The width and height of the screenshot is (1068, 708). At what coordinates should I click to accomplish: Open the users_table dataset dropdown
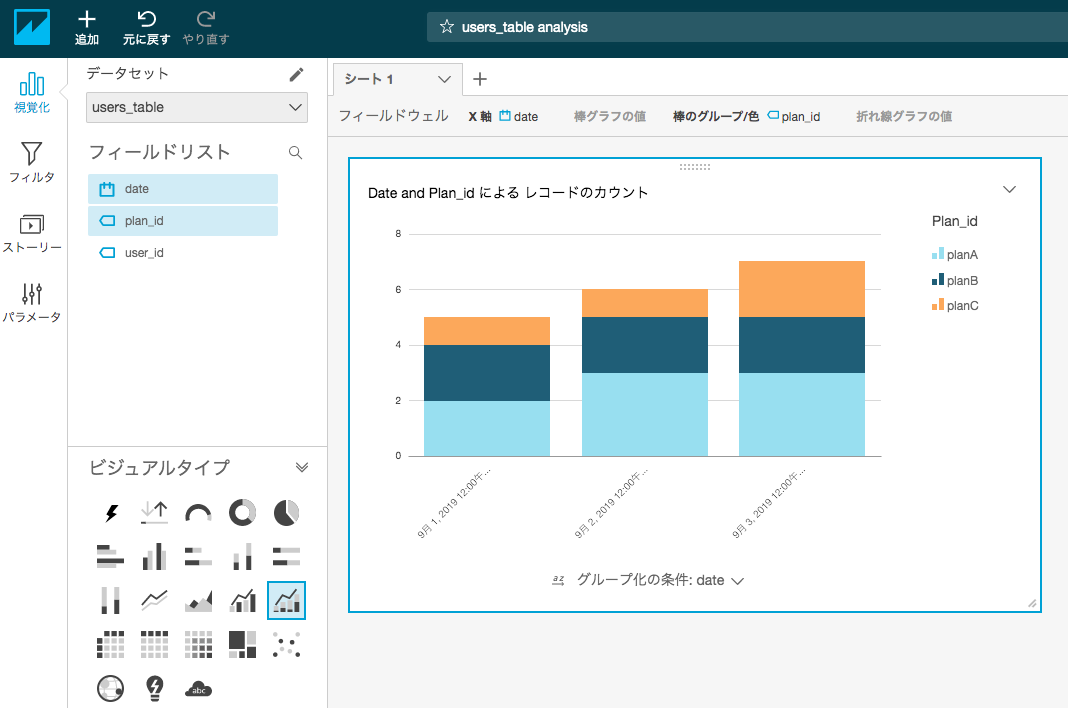pyautogui.click(x=296, y=107)
